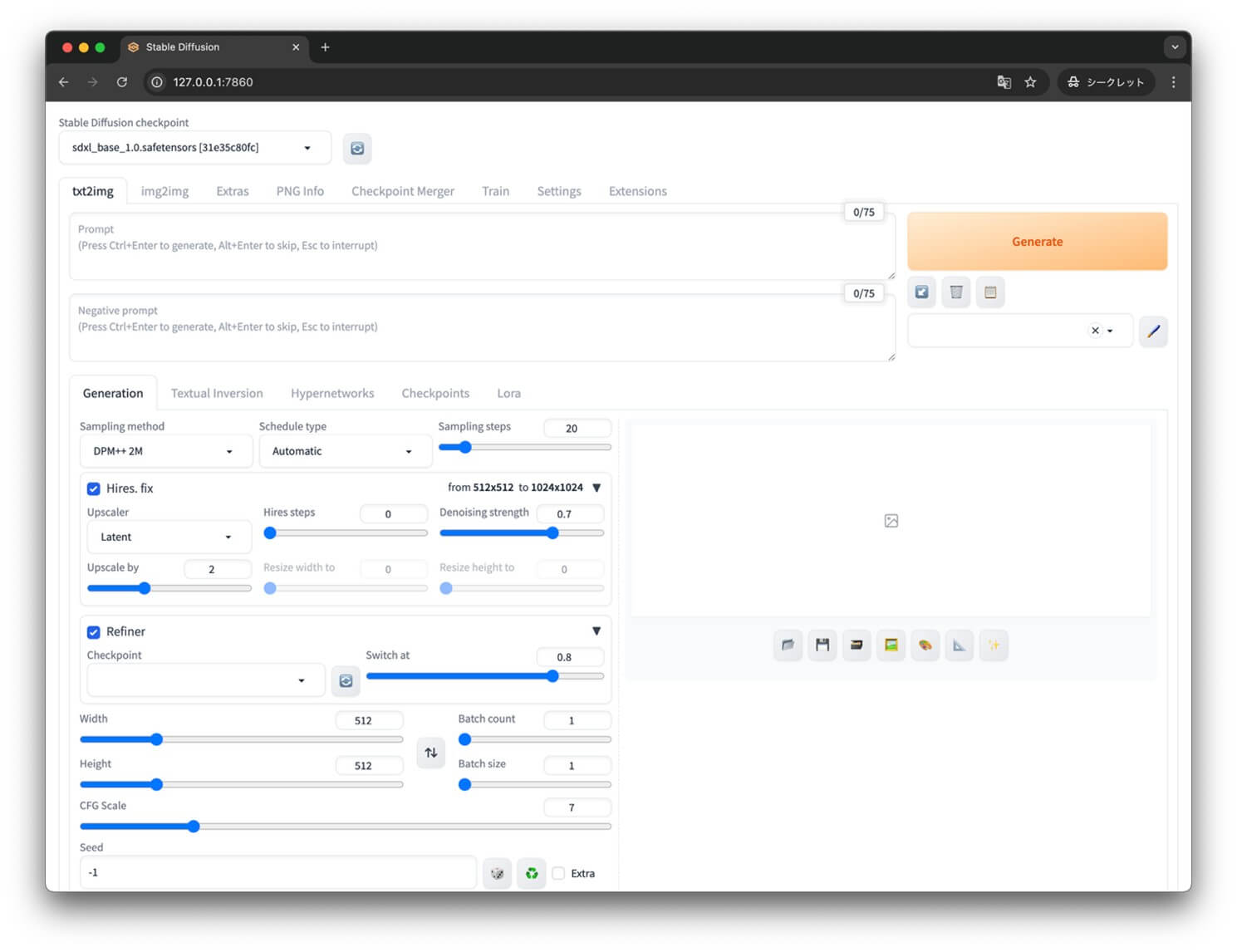Open the Checkpoint Merger tab

[x=403, y=191]
